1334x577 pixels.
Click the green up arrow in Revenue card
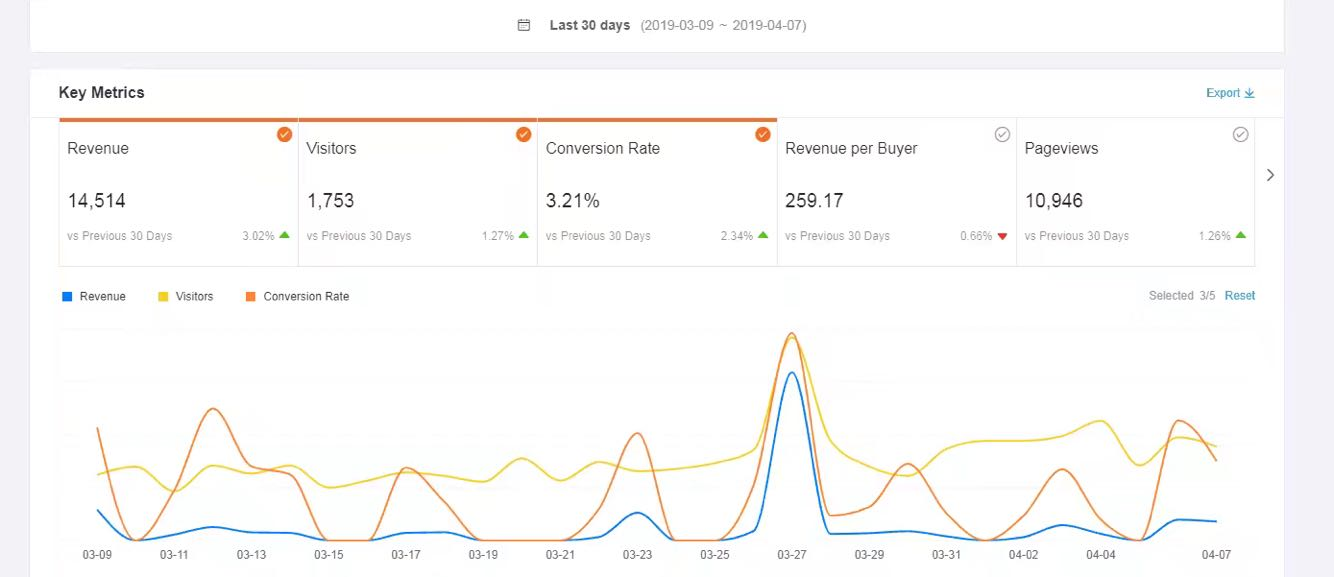tap(285, 235)
